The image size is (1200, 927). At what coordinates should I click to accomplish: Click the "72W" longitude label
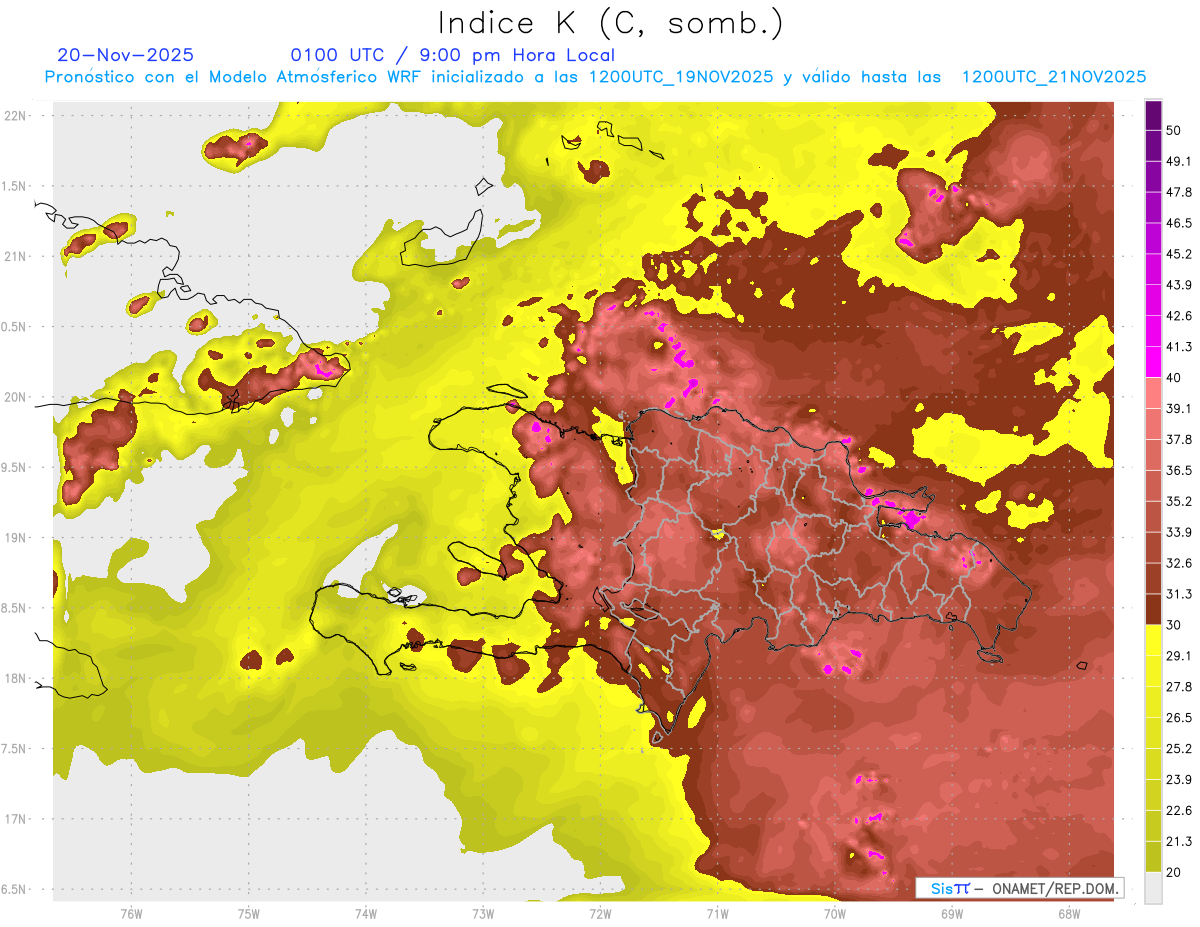tap(600, 913)
